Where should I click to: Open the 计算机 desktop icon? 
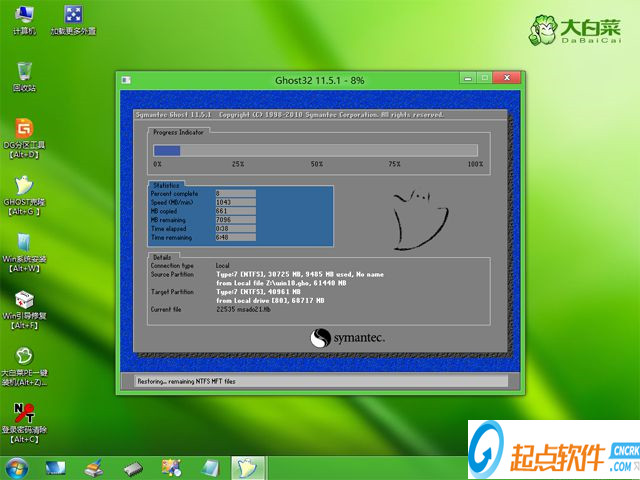tap(24, 16)
